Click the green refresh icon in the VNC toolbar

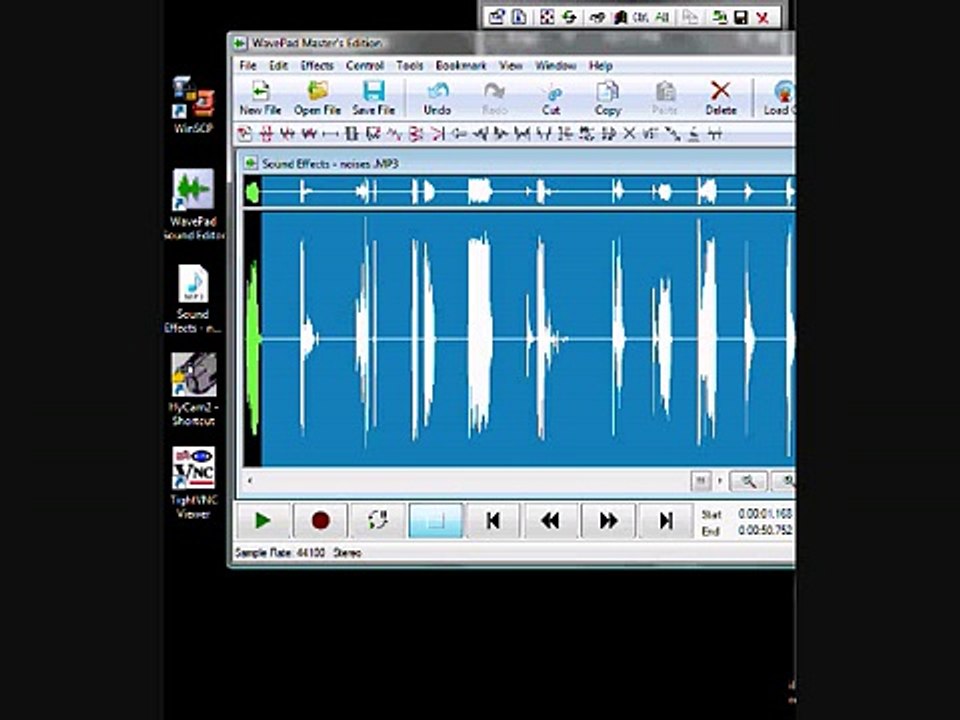click(569, 17)
